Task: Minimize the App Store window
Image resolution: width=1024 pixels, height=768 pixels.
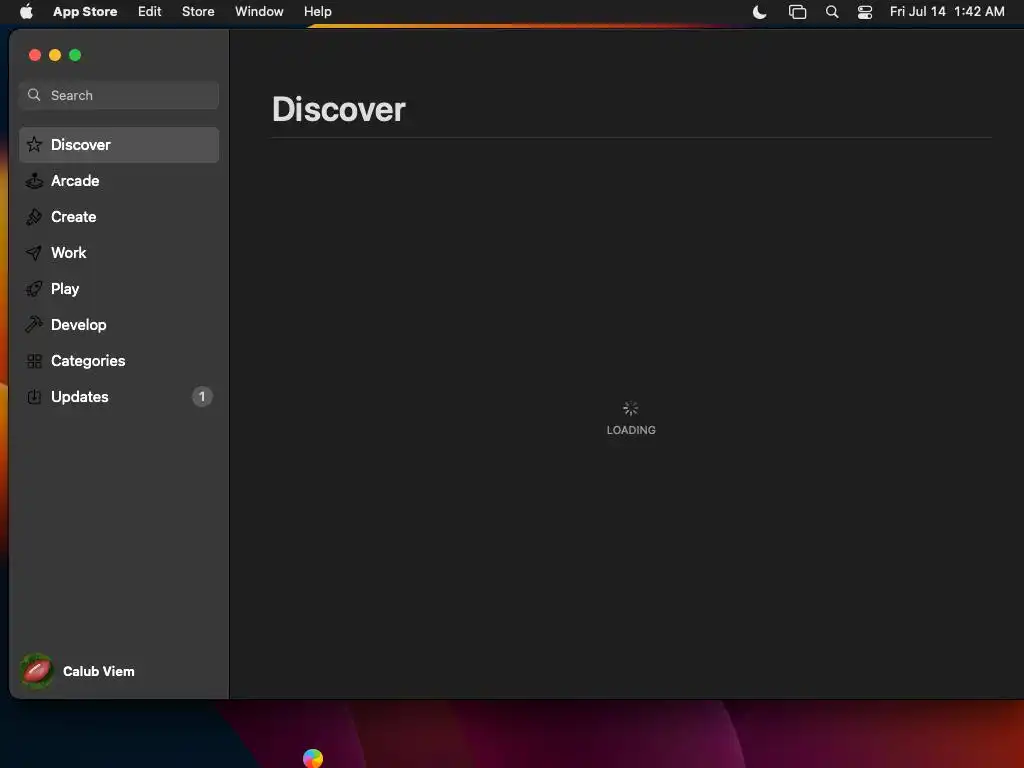Action: pos(55,55)
